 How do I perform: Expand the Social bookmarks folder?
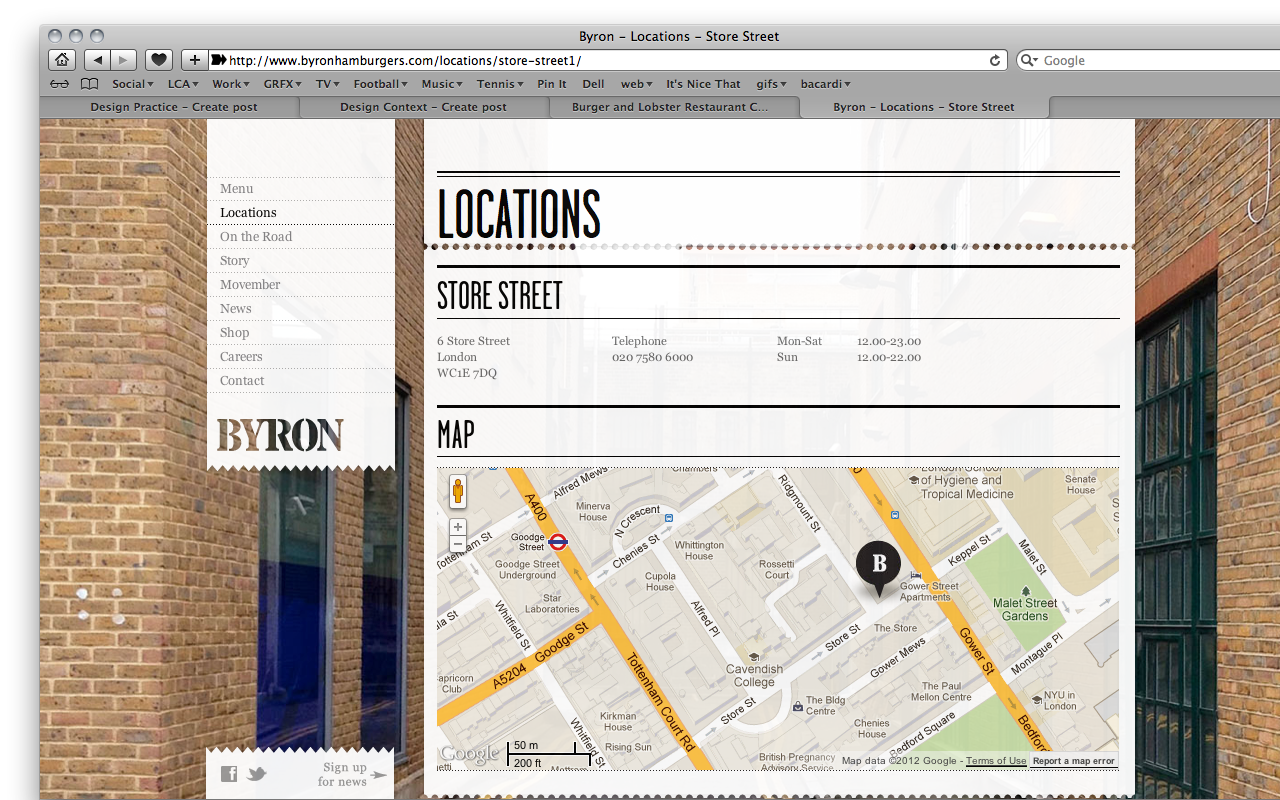[132, 84]
